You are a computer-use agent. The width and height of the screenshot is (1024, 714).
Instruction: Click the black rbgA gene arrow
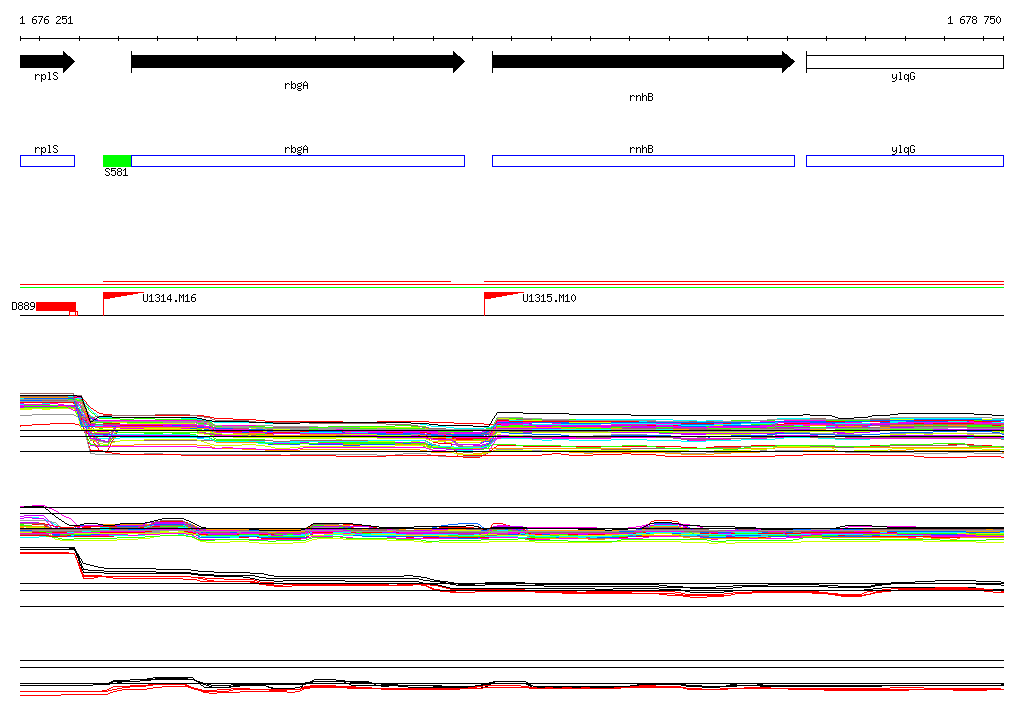coord(297,62)
